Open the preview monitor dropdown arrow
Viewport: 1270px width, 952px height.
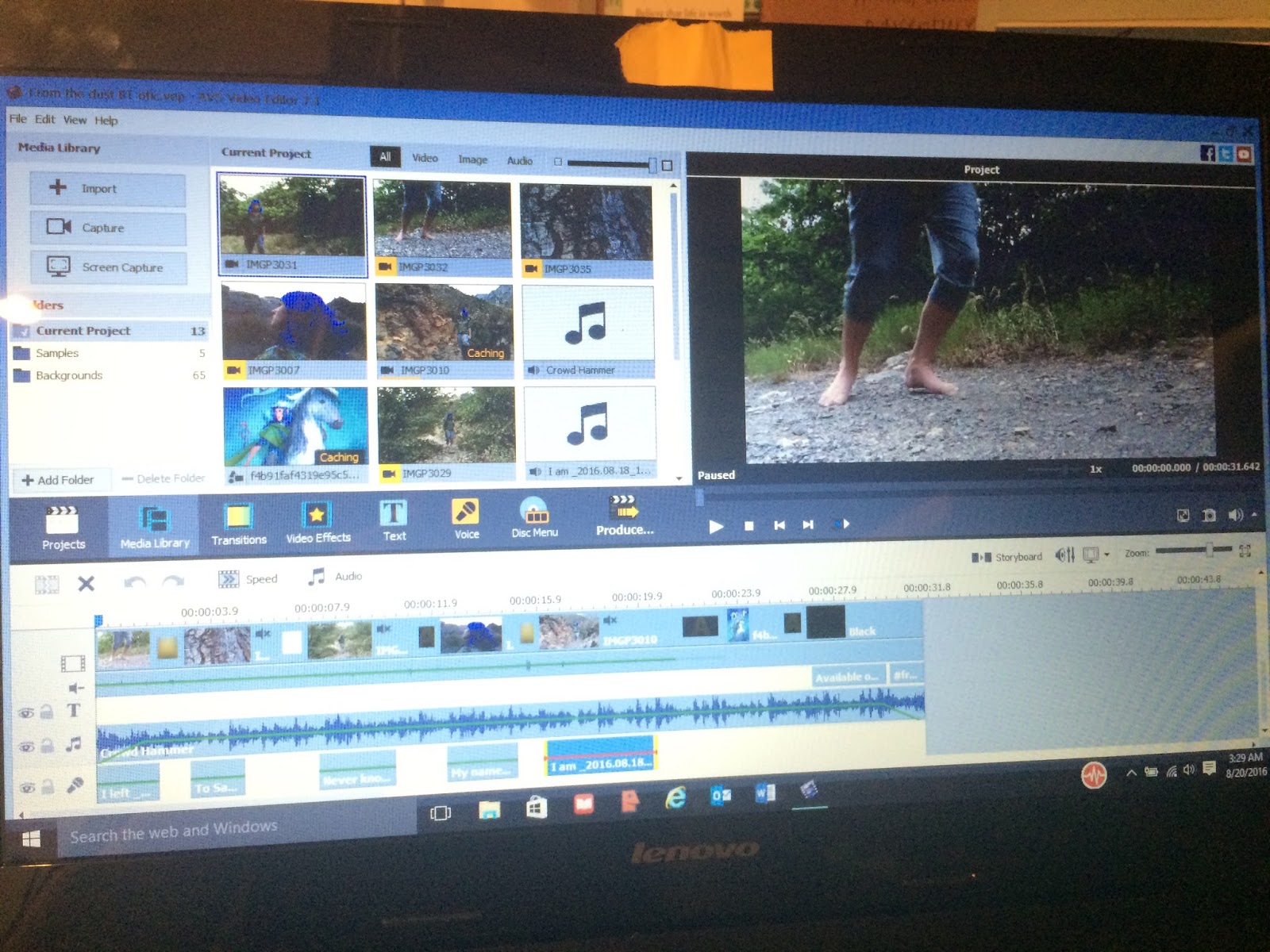coord(1106,554)
